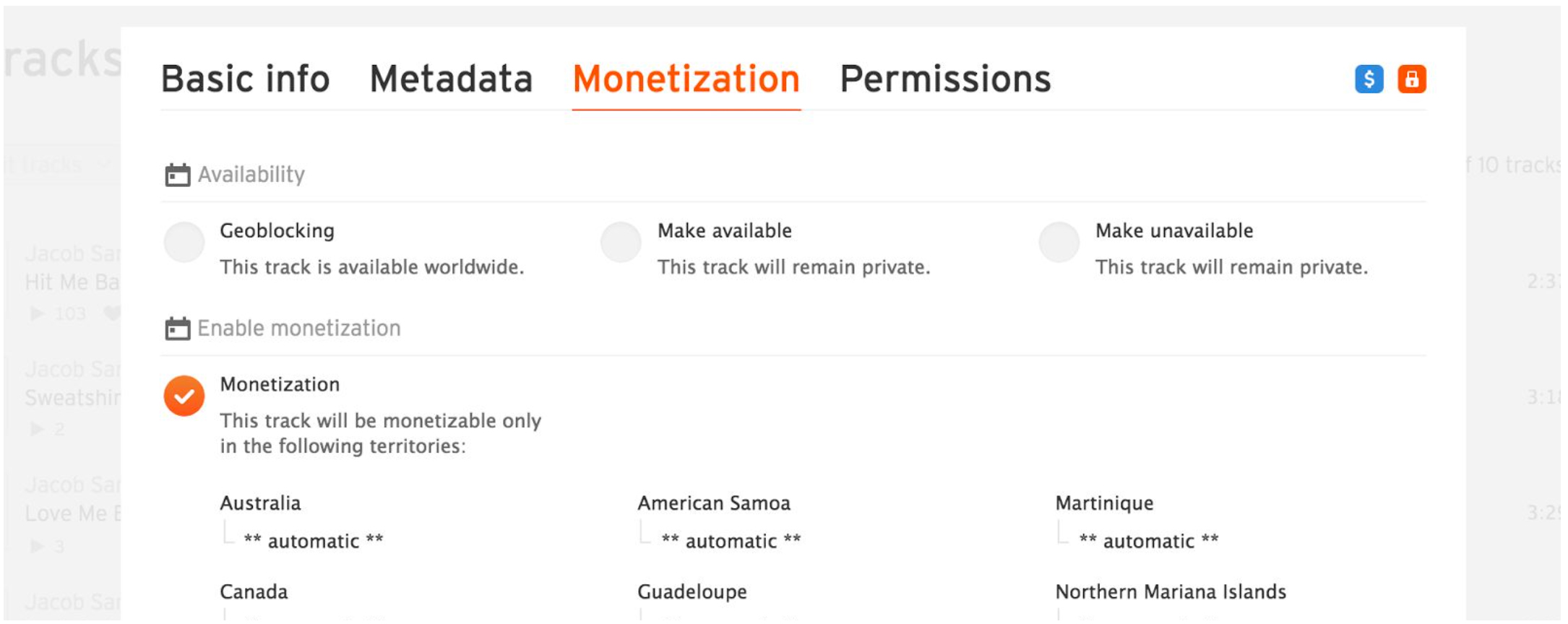Viewport: 1568px width, 624px height.
Task: Click the Availability calendar icon
Action: tap(177, 175)
